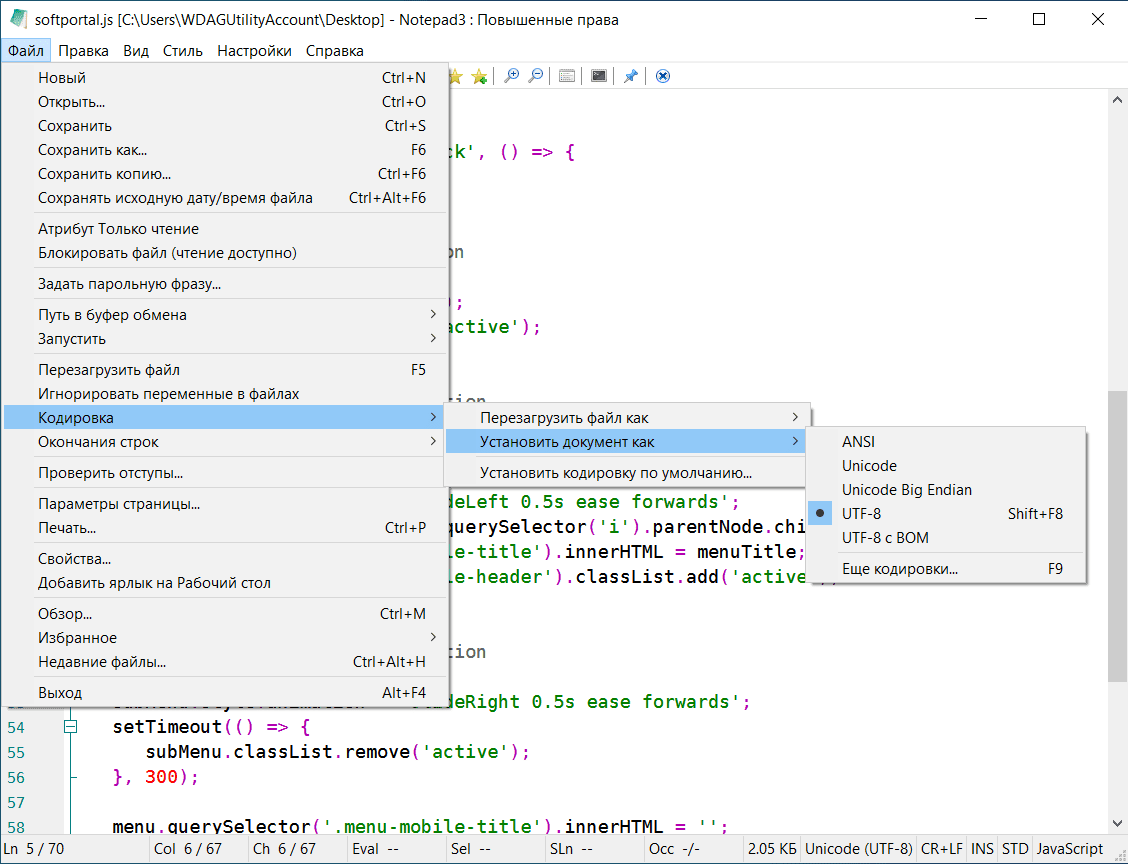Image resolution: width=1128 pixels, height=864 pixels.
Task: Click Установить кодировку по умолчанию...
Action: [x=615, y=473]
